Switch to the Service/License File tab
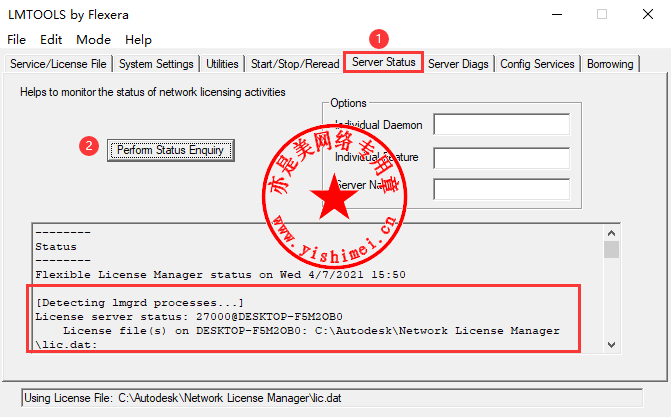 tap(58, 64)
